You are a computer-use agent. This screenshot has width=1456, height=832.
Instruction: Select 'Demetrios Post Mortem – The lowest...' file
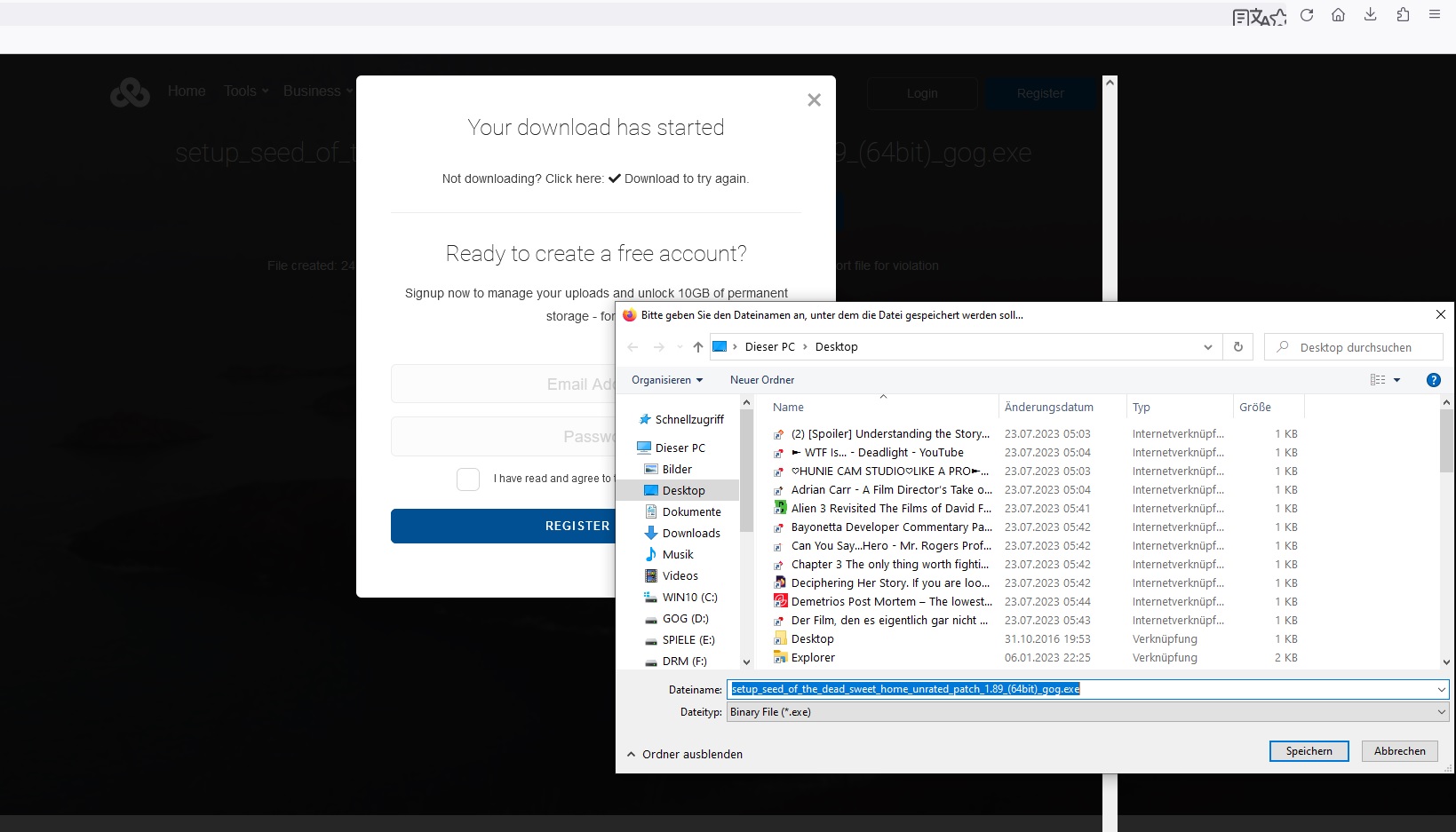(891, 602)
